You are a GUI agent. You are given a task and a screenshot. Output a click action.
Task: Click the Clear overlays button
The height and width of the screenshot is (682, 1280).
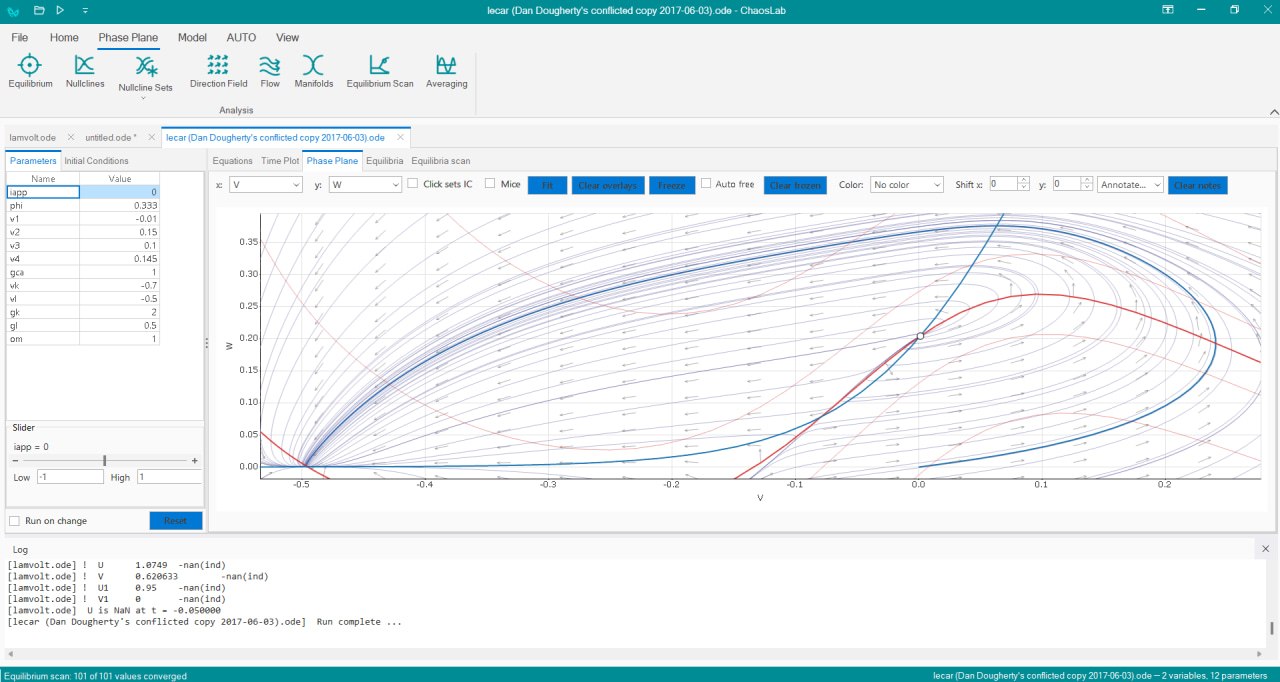click(608, 185)
